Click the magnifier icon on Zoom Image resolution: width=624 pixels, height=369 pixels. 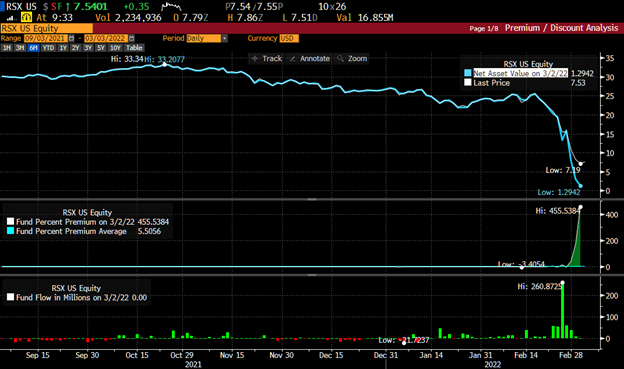tap(340, 59)
